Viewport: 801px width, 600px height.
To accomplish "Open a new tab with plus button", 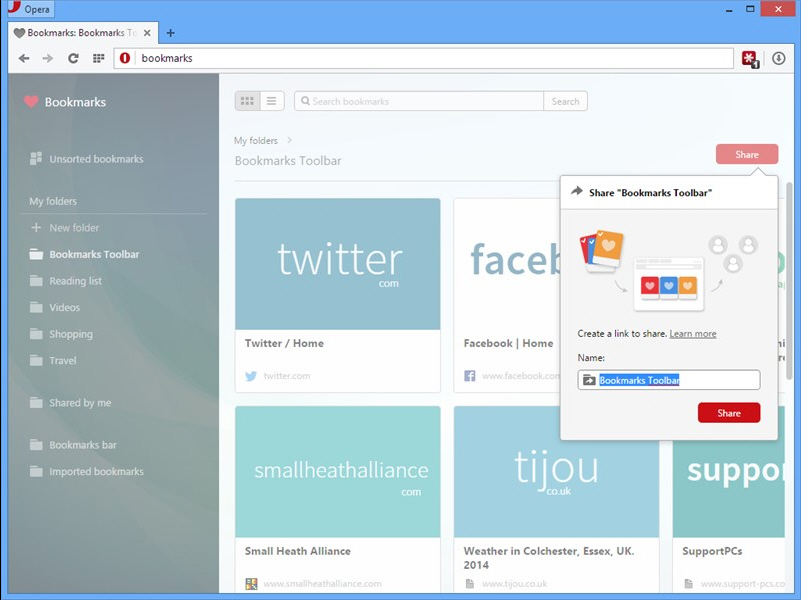I will (171, 33).
